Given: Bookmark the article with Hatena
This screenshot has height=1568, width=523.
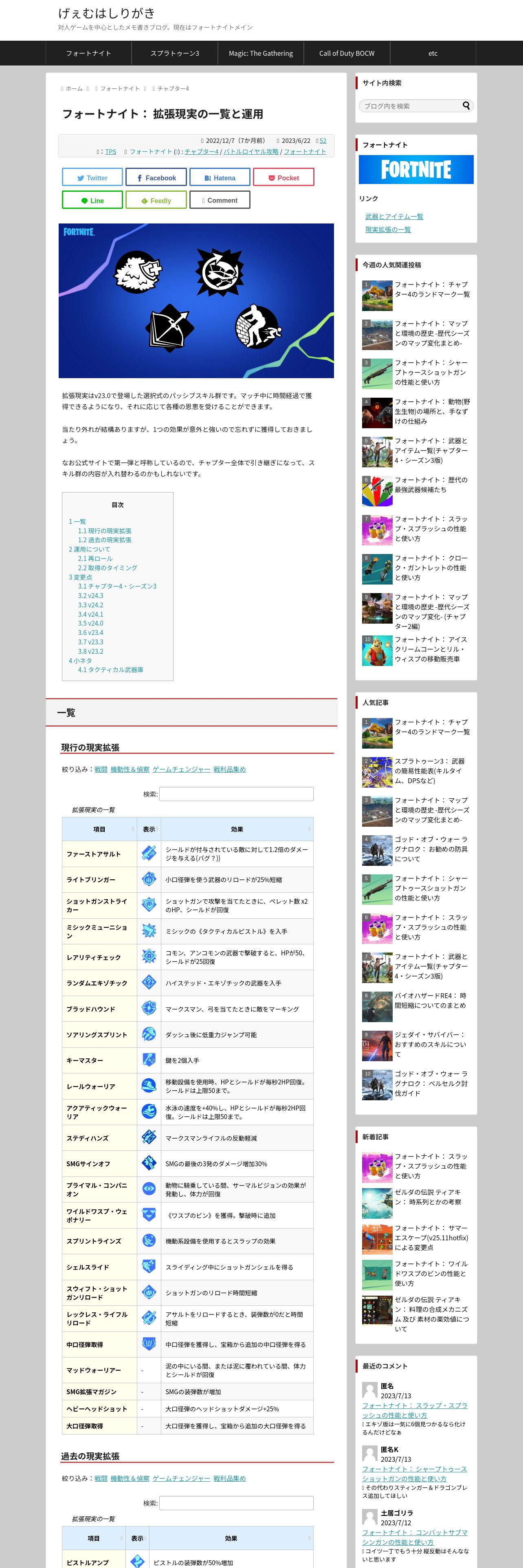Looking at the screenshot, I should 220,177.
